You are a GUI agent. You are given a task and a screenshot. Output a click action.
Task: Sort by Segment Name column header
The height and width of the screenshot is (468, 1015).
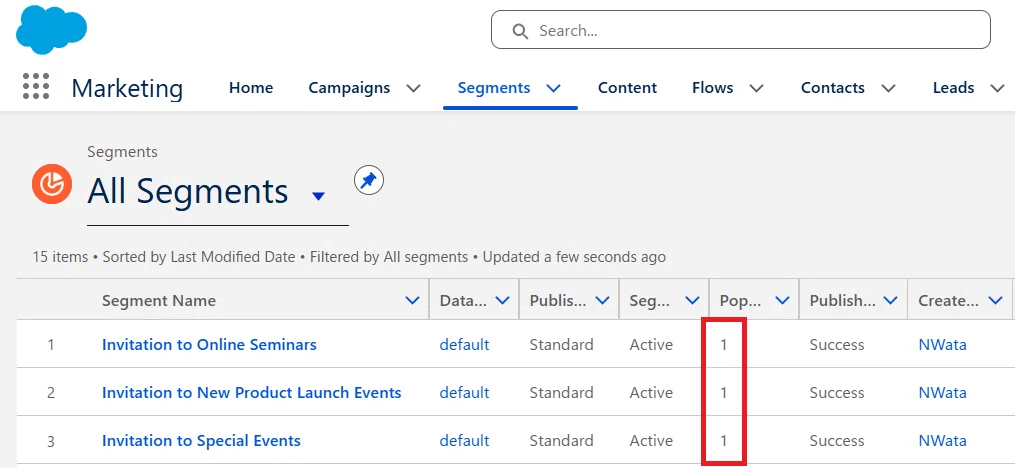click(159, 300)
